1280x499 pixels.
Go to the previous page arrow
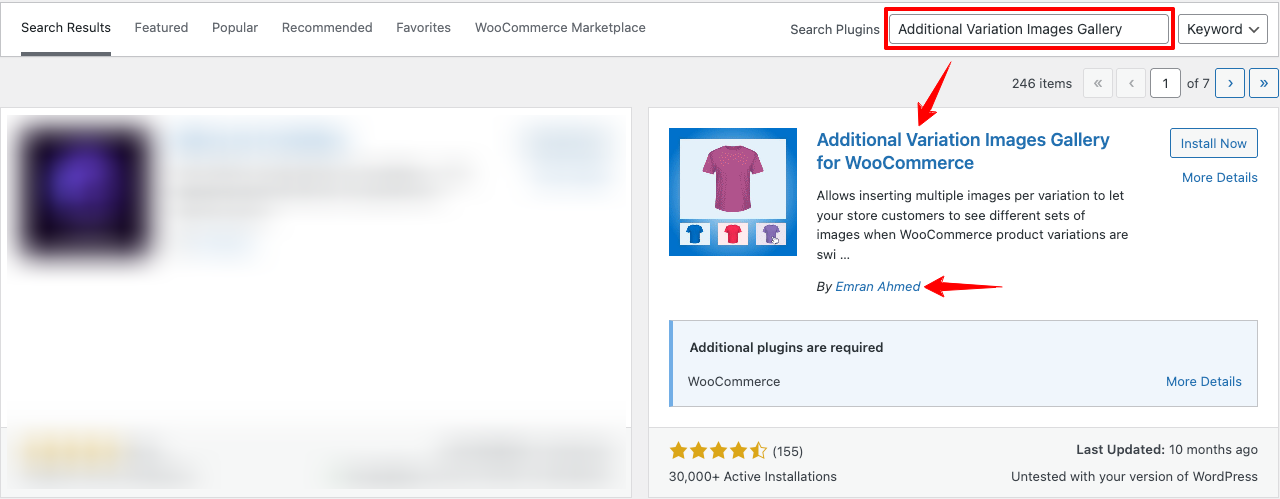tap(1131, 84)
